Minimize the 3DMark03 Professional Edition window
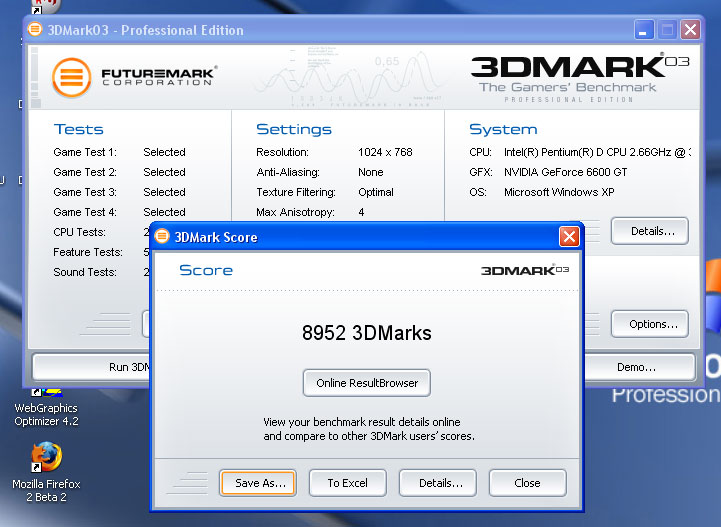The width and height of the screenshot is (721, 527). click(644, 29)
